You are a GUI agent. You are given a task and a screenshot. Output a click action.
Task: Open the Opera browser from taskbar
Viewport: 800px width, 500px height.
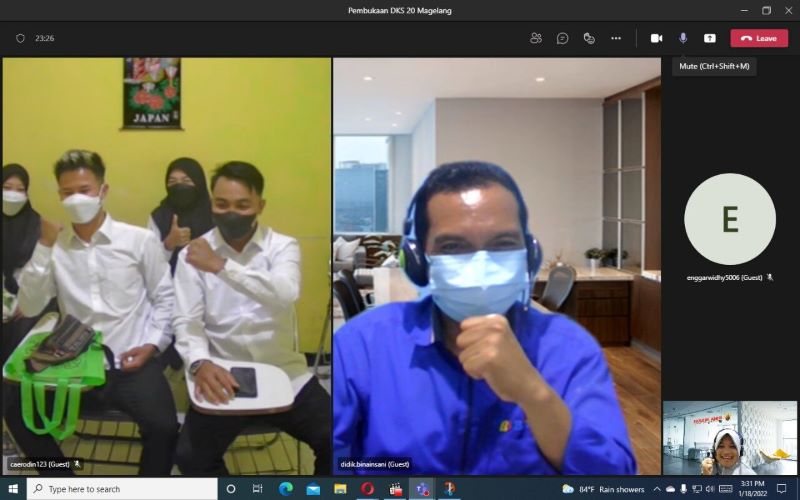click(x=367, y=489)
